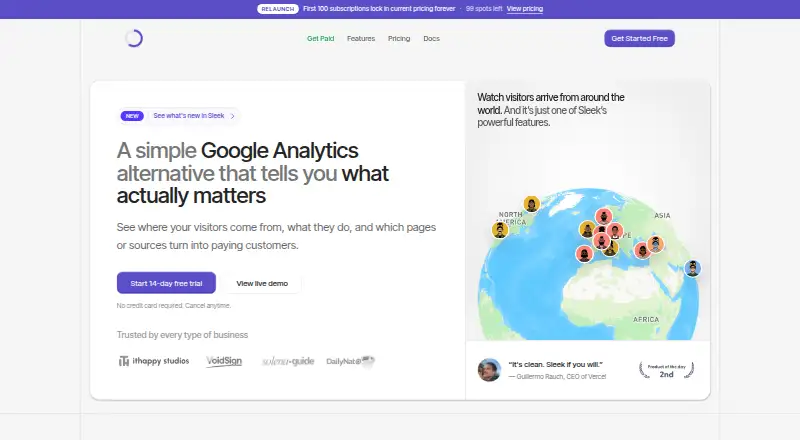Image resolution: width=800 pixels, height=440 pixels.
Task: Click the blue visitor avatar at globe's right edge
Action: coord(692,268)
